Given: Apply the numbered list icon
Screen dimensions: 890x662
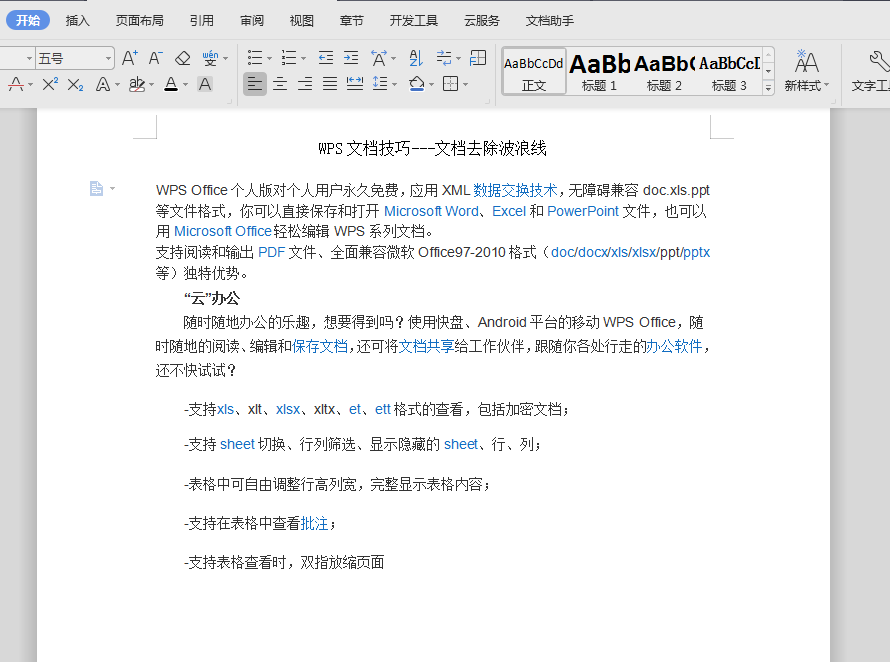Looking at the screenshot, I should point(289,58).
